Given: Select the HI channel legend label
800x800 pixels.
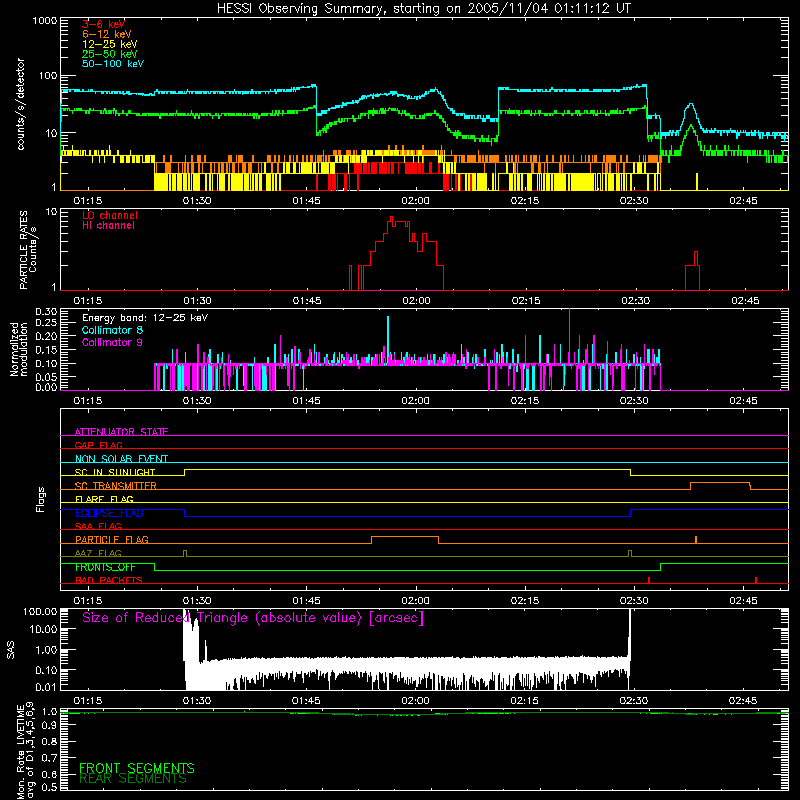Looking at the screenshot, I should point(108,226).
